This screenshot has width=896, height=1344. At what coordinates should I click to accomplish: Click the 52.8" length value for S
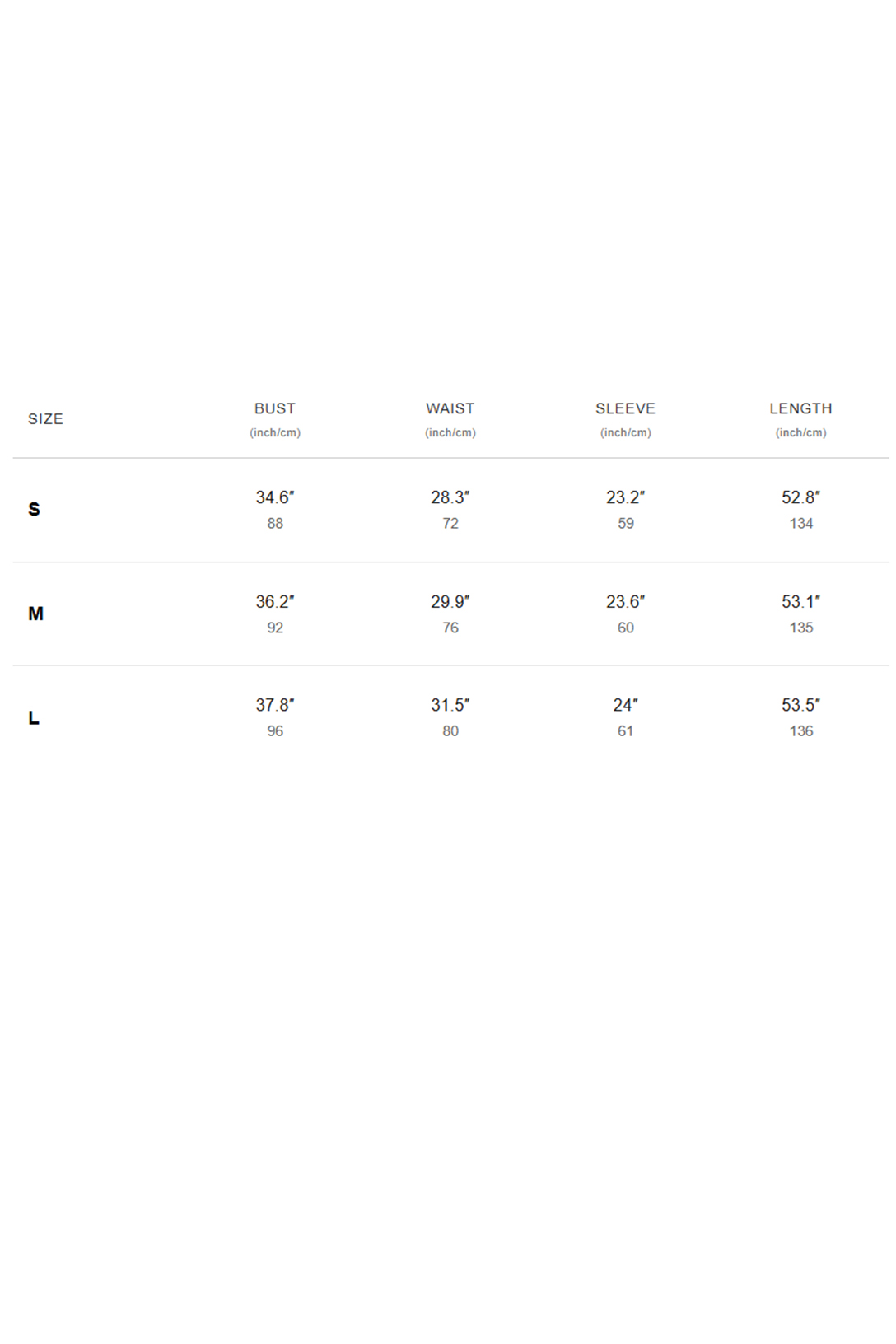coord(801,497)
